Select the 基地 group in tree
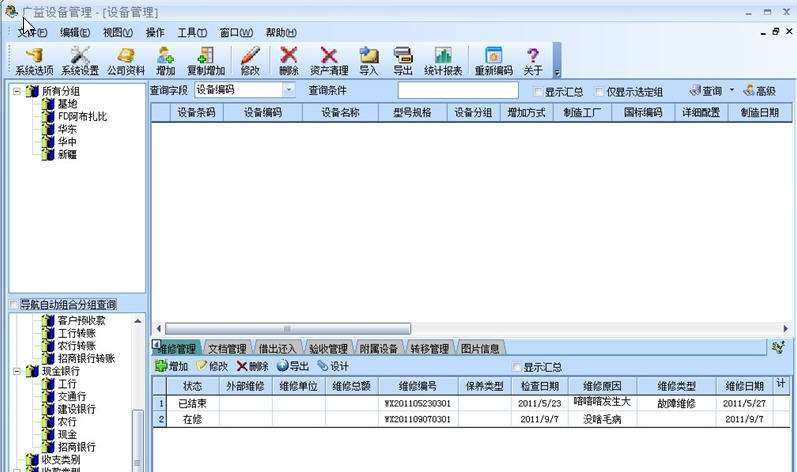 (67, 104)
